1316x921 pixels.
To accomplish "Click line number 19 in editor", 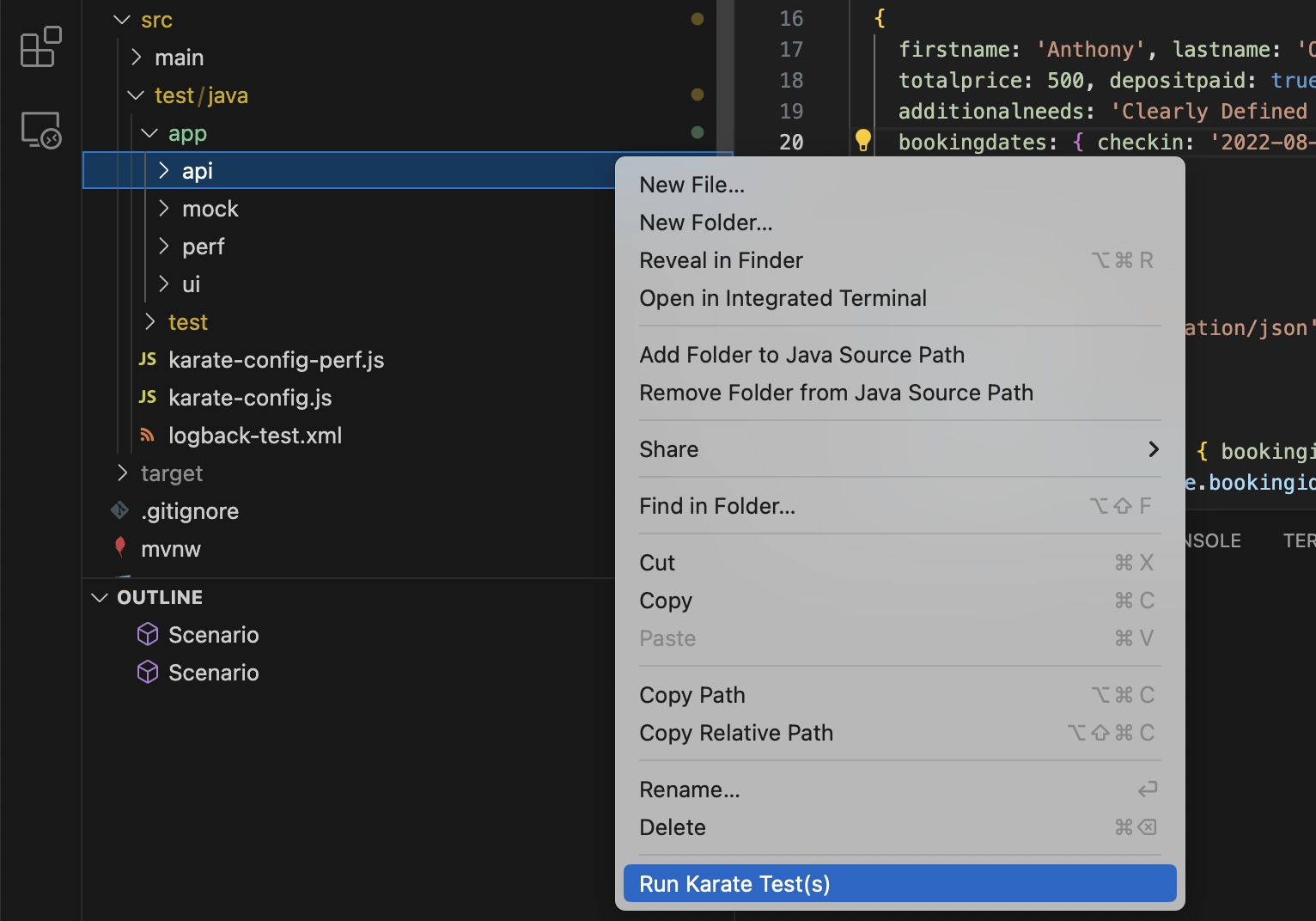I will 791,111.
